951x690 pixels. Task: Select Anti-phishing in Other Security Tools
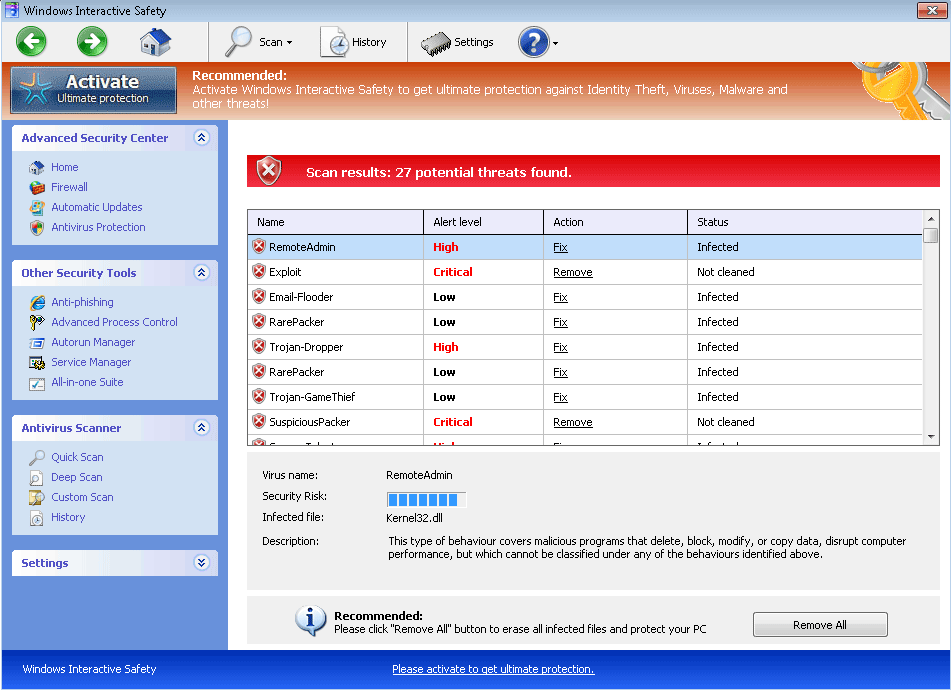[82, 302]
